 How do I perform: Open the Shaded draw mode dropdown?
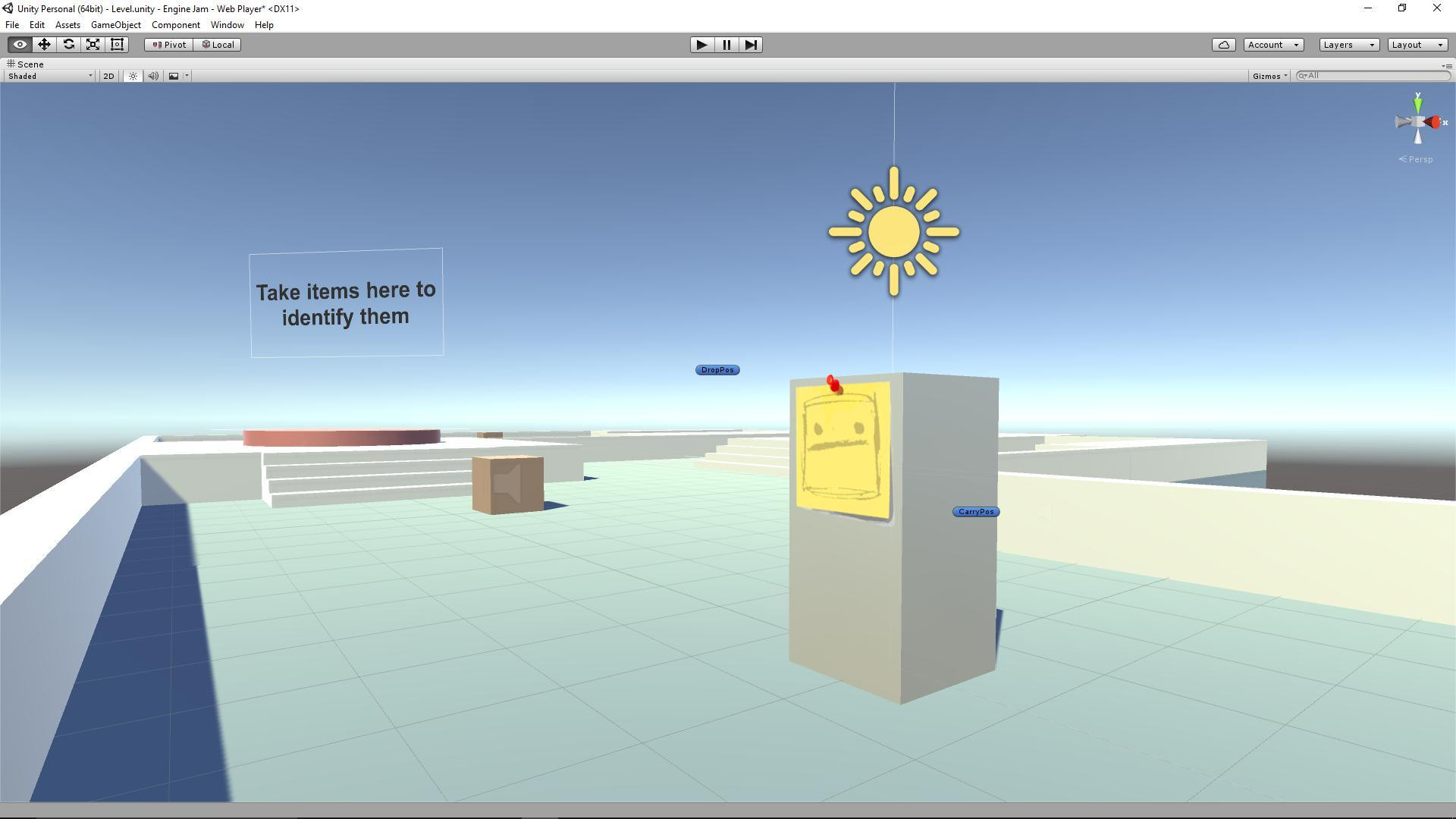click(x=50, y=76)
